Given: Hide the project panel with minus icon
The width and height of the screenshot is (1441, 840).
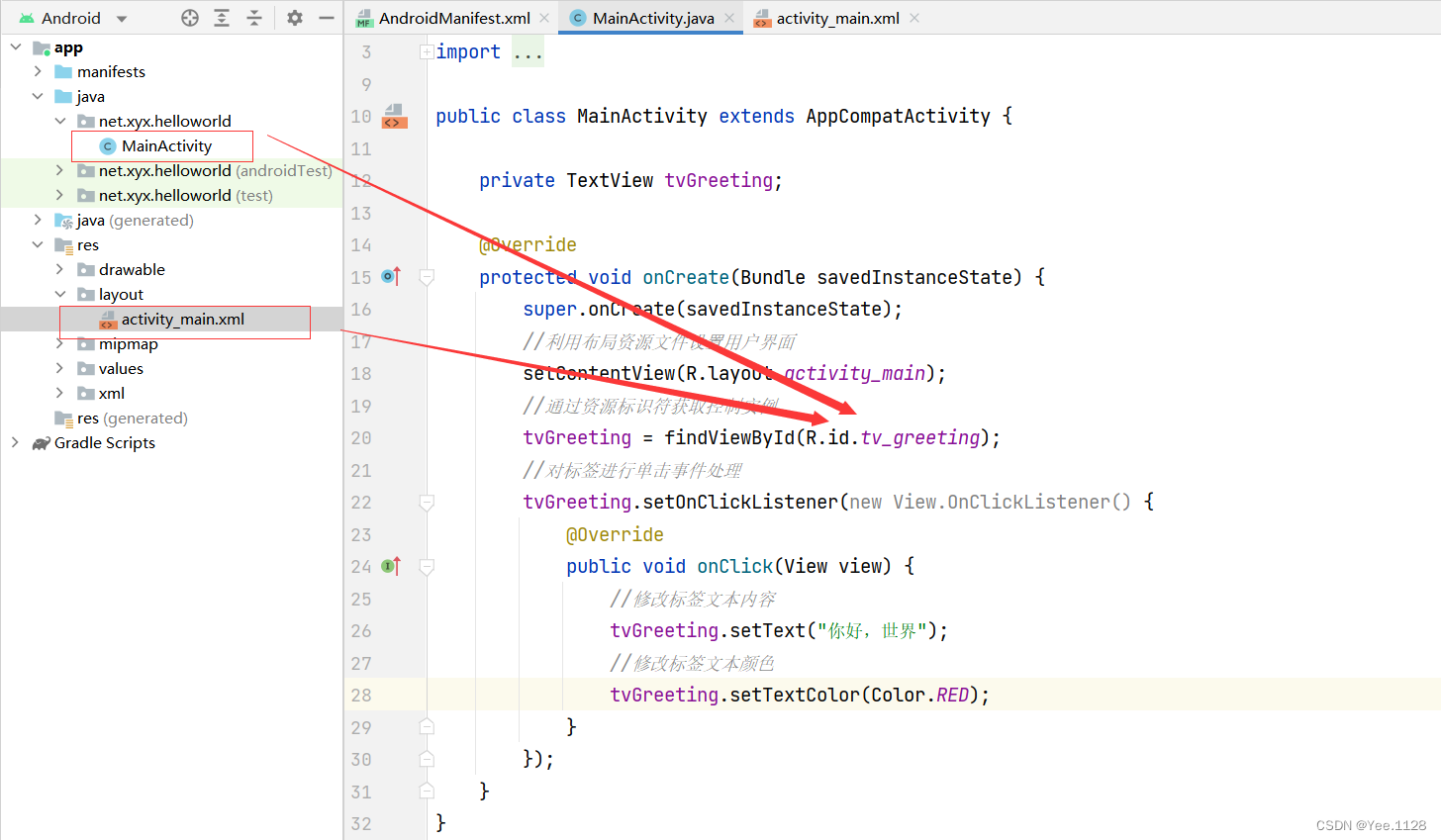Looking at the screenshot, I should (x=327, y=18).
